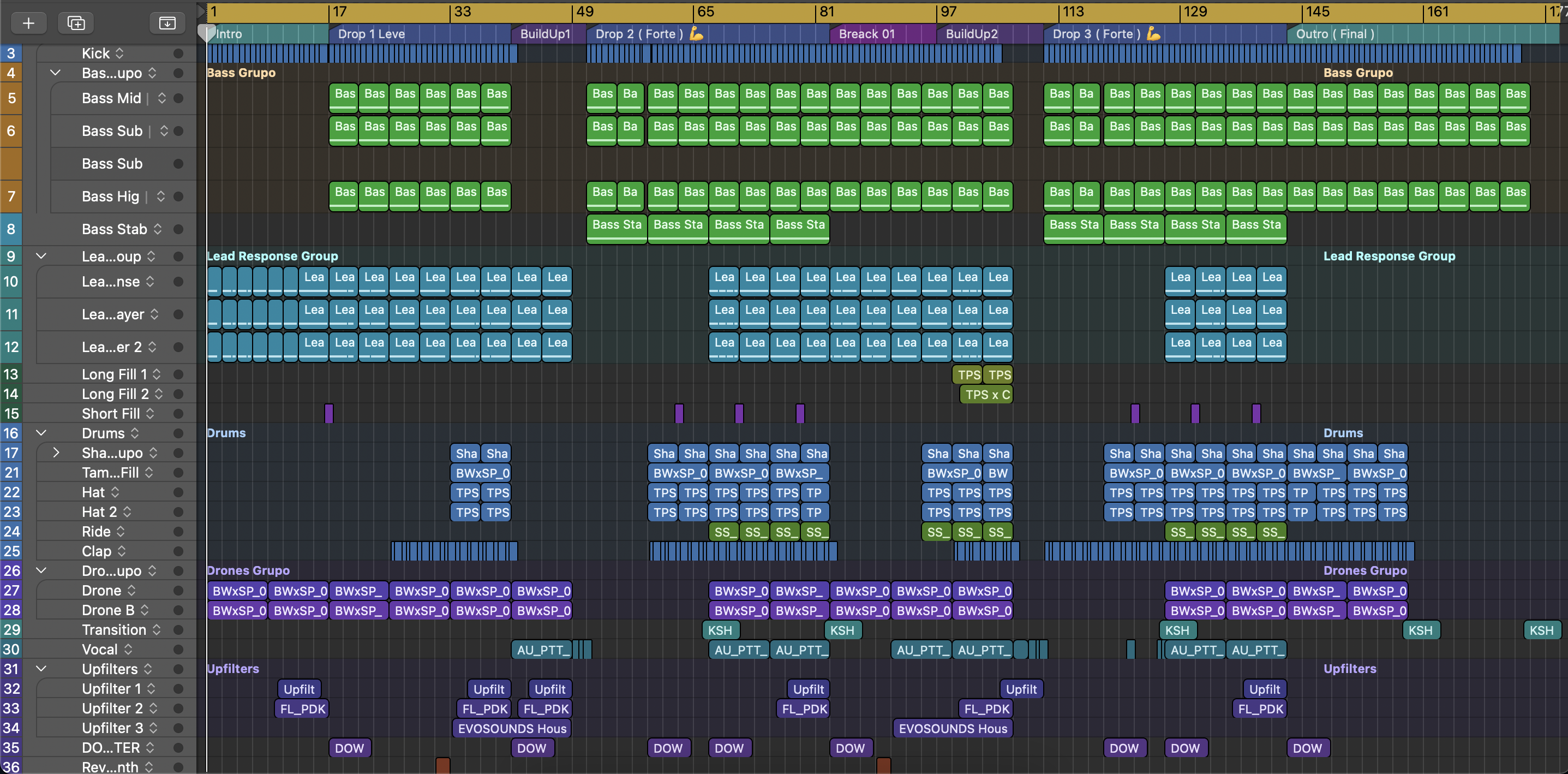Viewport: 1568px width, 774px height.
Task: Click the up/down arrows icon beside Lea...nse
Action: click(149, 281)
